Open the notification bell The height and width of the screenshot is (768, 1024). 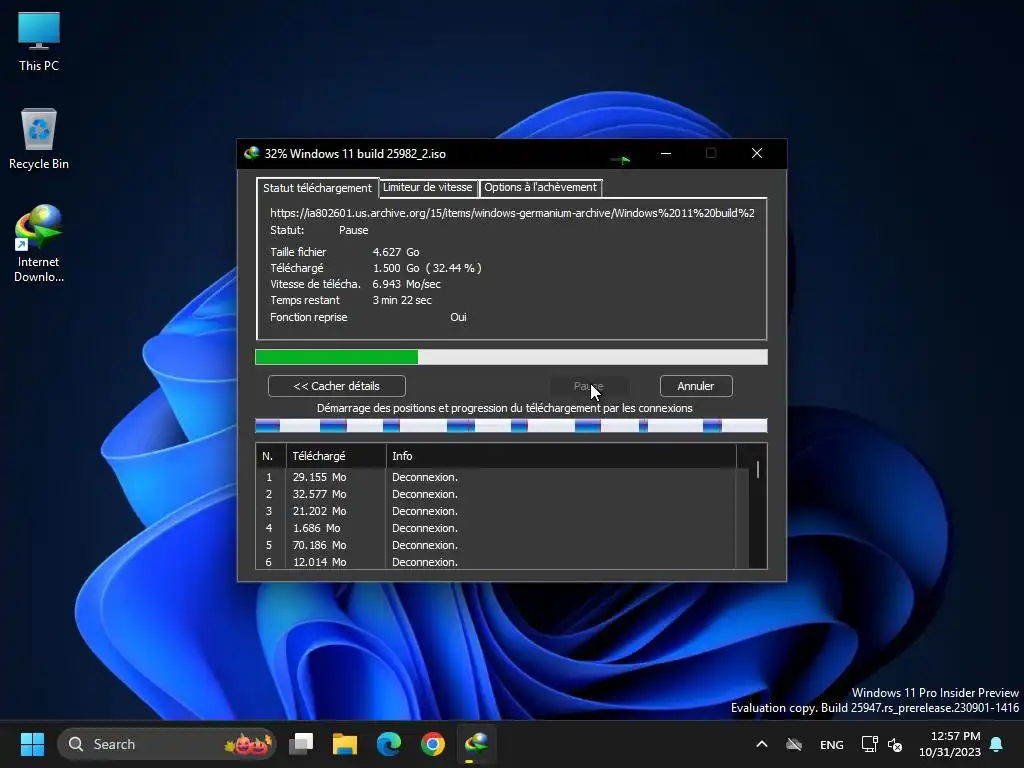996,744
